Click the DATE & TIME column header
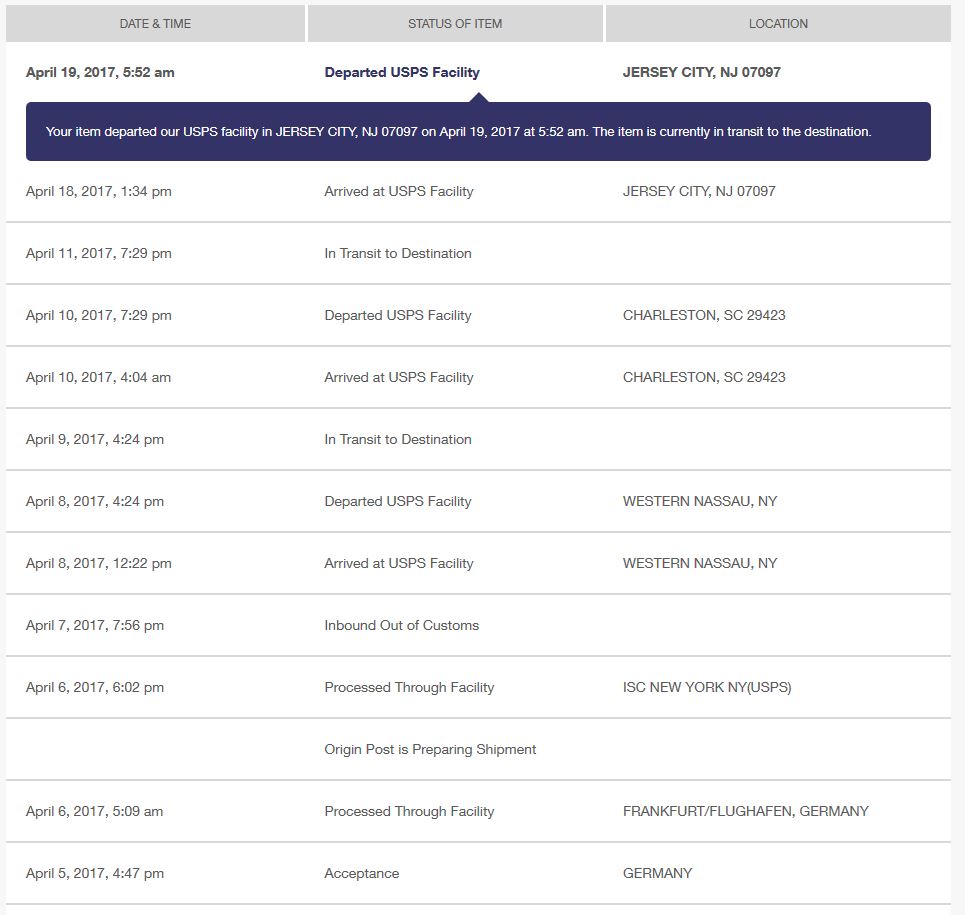This screenshot has height=915, width=965. coord(155,23)
